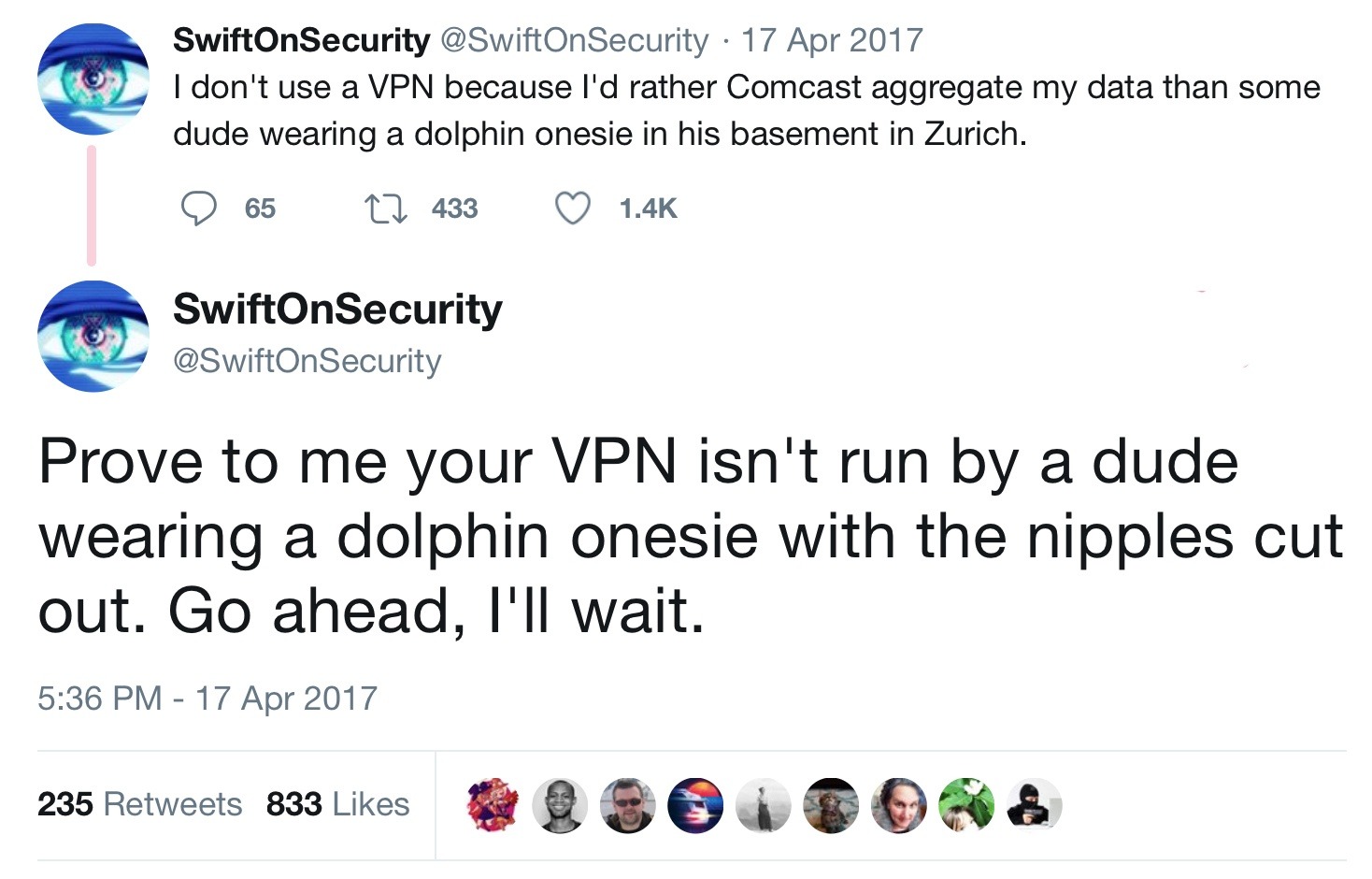Open the 235 Retweets list
1372x879 pixels.
click(139, 804)
